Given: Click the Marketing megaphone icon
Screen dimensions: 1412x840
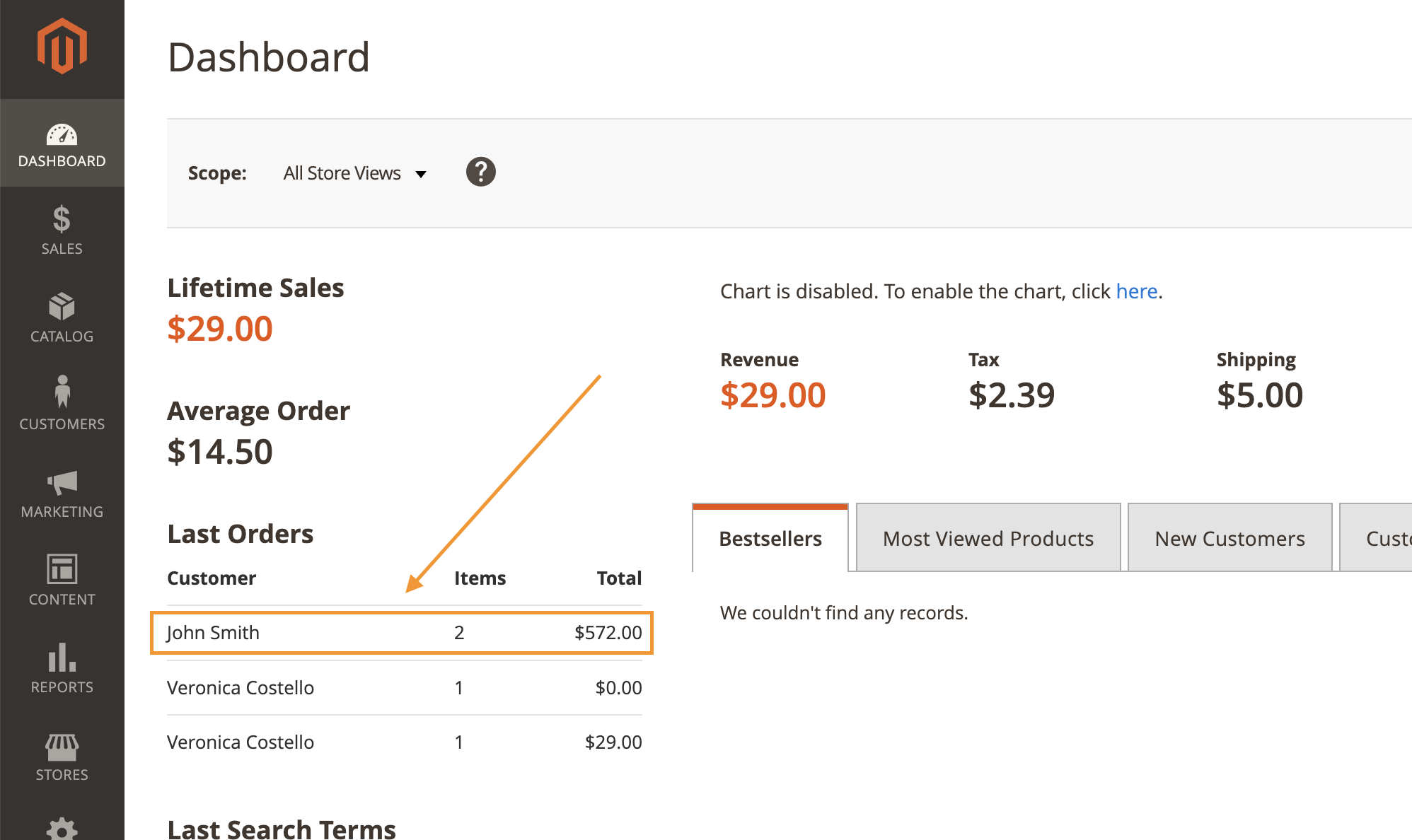Looking at the screenshot, I should click(x=62, y=484).
